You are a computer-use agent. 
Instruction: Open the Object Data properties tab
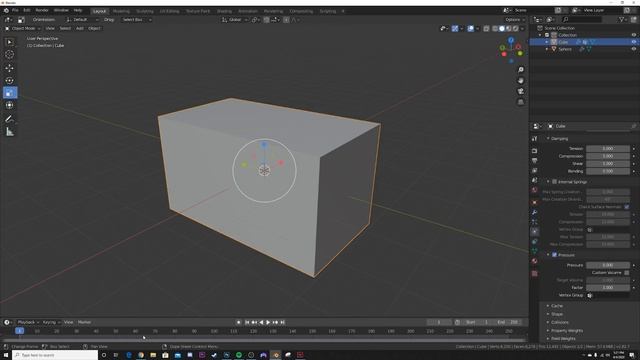pyautogui.click(x=535, y=251)
